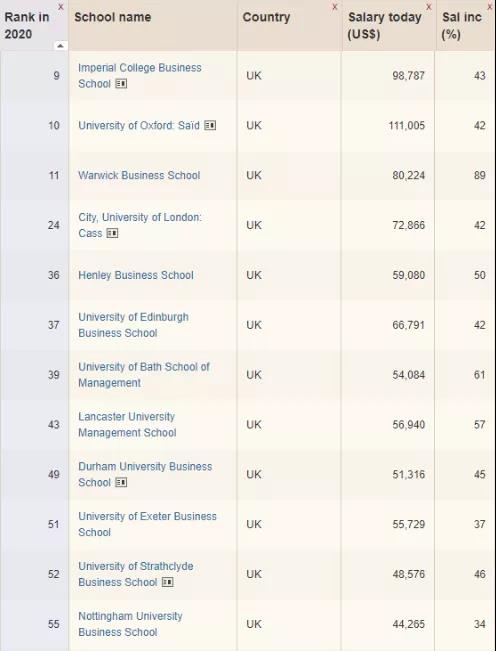Click profile icon next to University of Oxford: Saïd
This screenshot has width=496, height=651.
(x=210, y=125)
